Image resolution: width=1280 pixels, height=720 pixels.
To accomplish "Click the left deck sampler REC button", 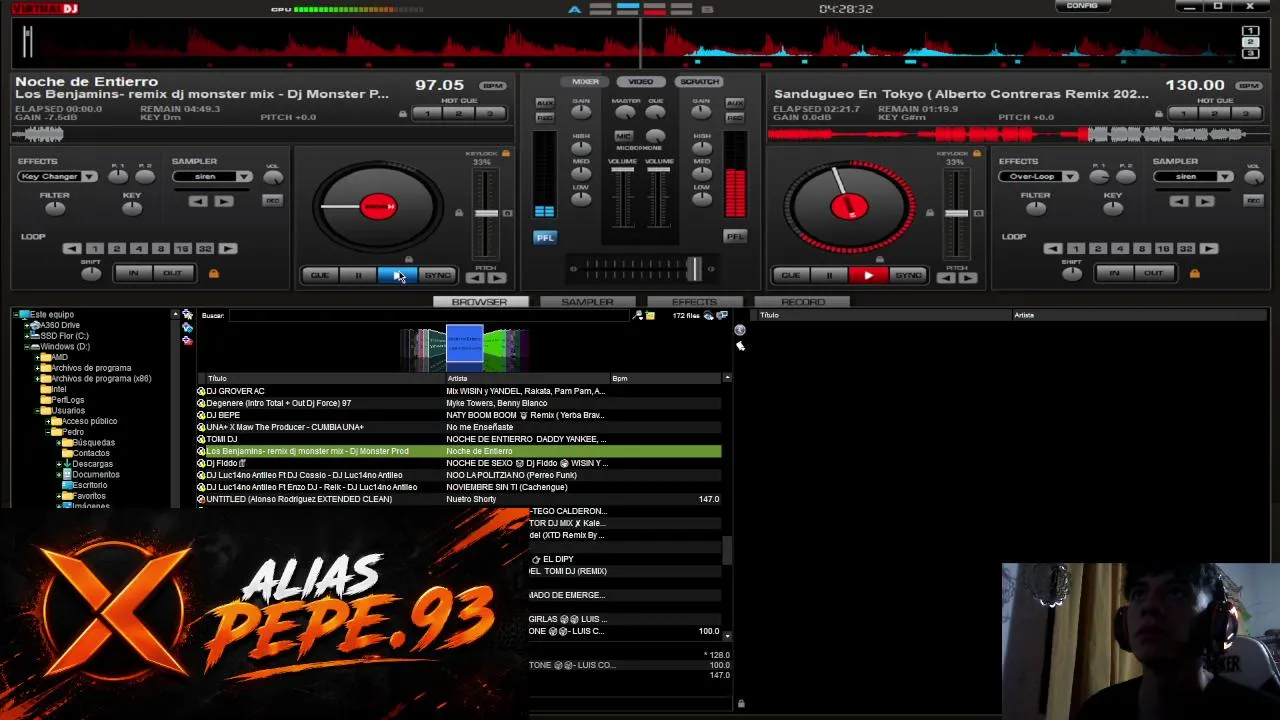I will pyautogui.click(x=272, y=201).
